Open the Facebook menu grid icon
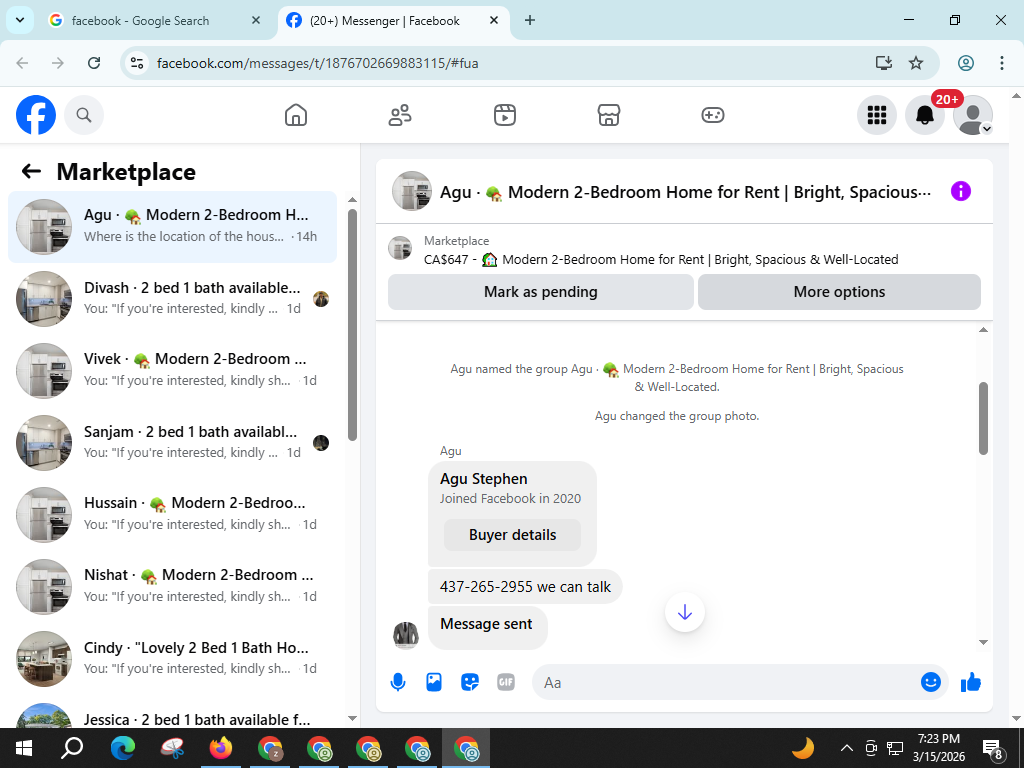The width and height of the screenshot is (1024, 768). point(876,115)
